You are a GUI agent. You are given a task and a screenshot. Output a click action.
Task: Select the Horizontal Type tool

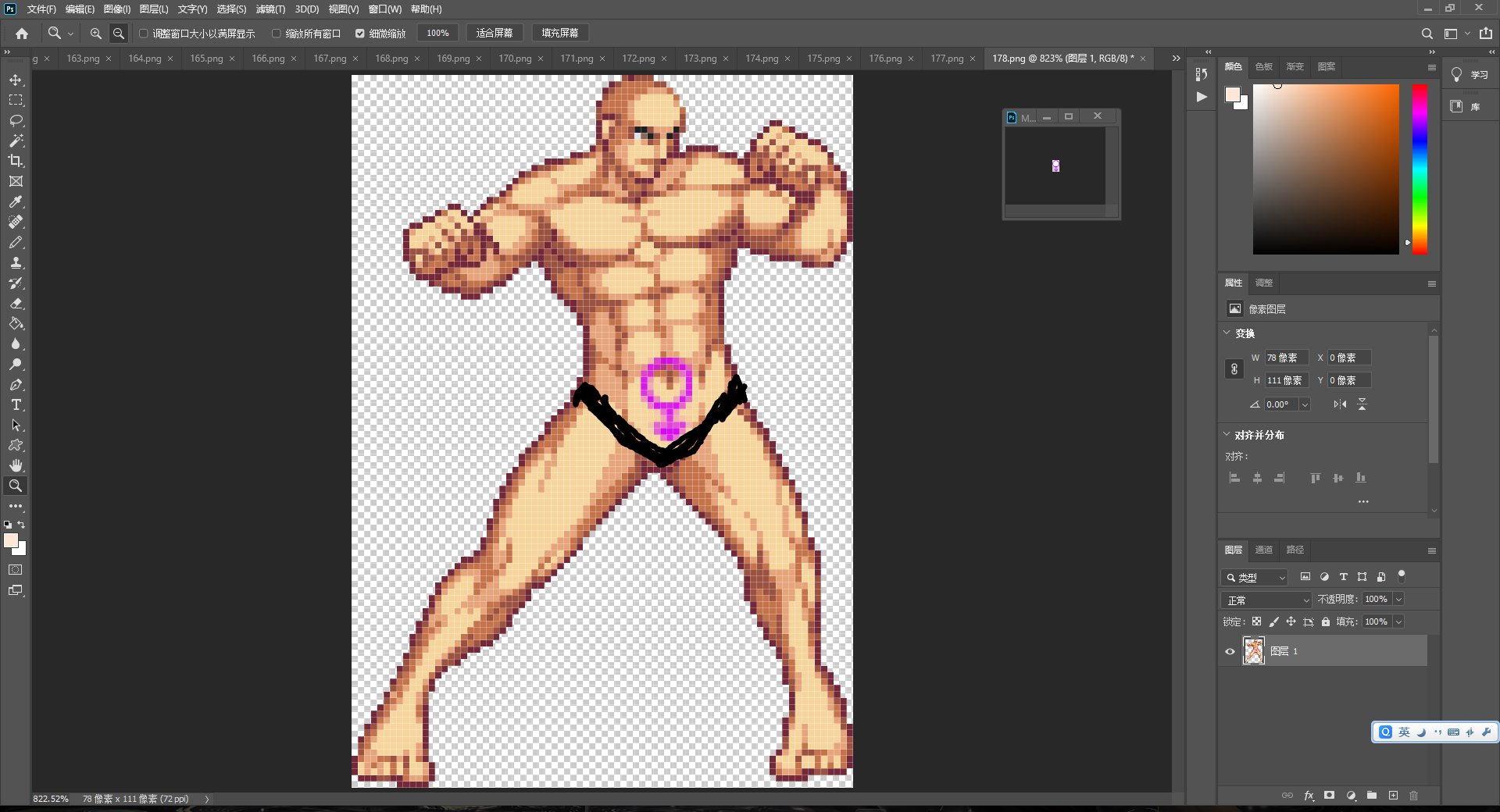[16, 405]
